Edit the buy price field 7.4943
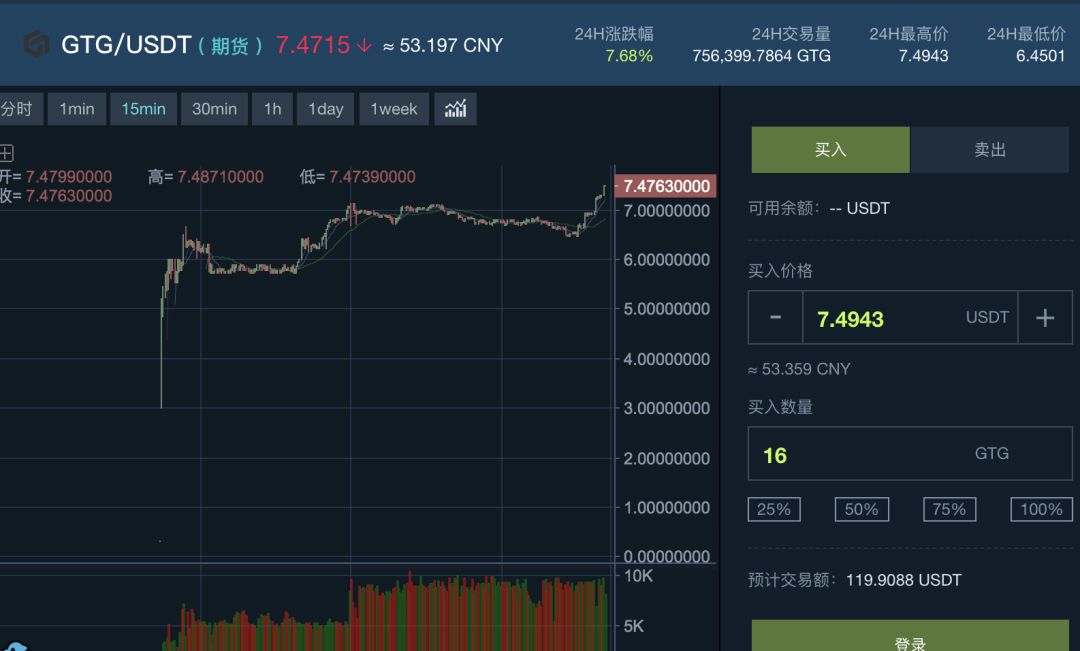Viewport: 1080px width, 651px height. [x=910, y=318]
